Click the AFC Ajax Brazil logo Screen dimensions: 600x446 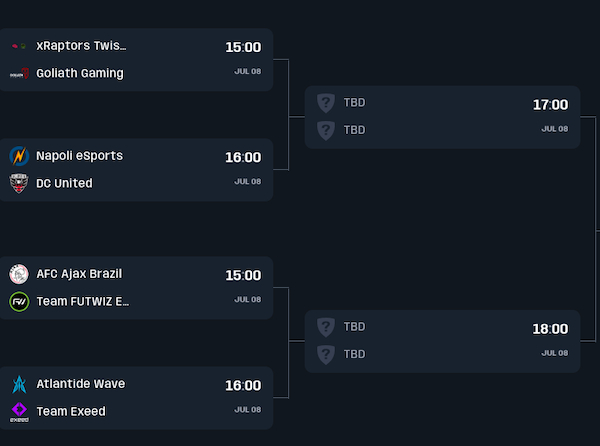19,274
